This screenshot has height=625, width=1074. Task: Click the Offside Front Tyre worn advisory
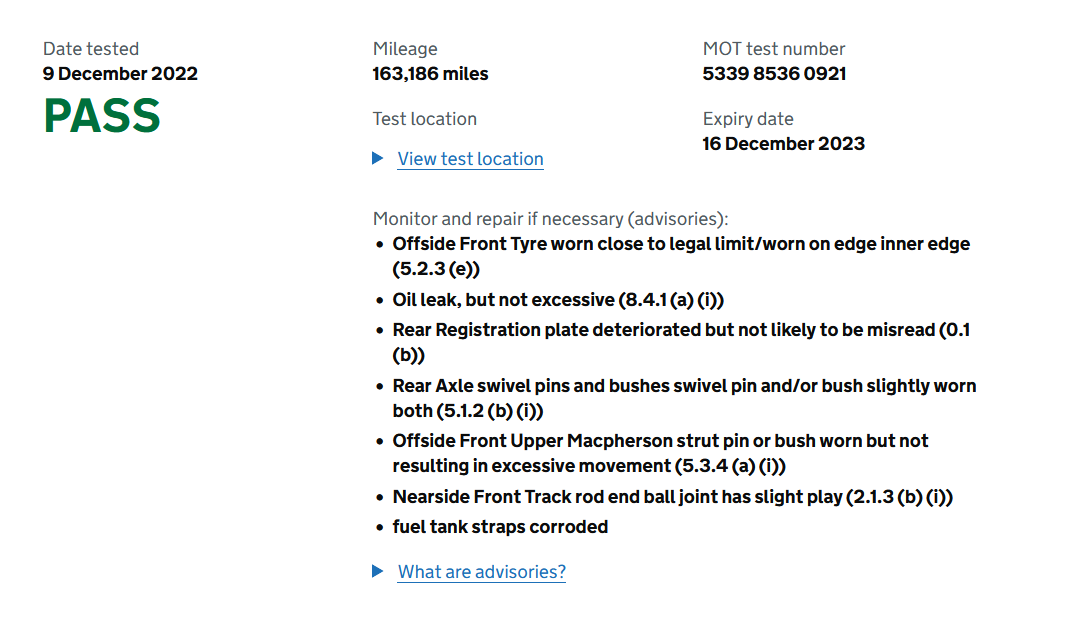pos(681,256)
